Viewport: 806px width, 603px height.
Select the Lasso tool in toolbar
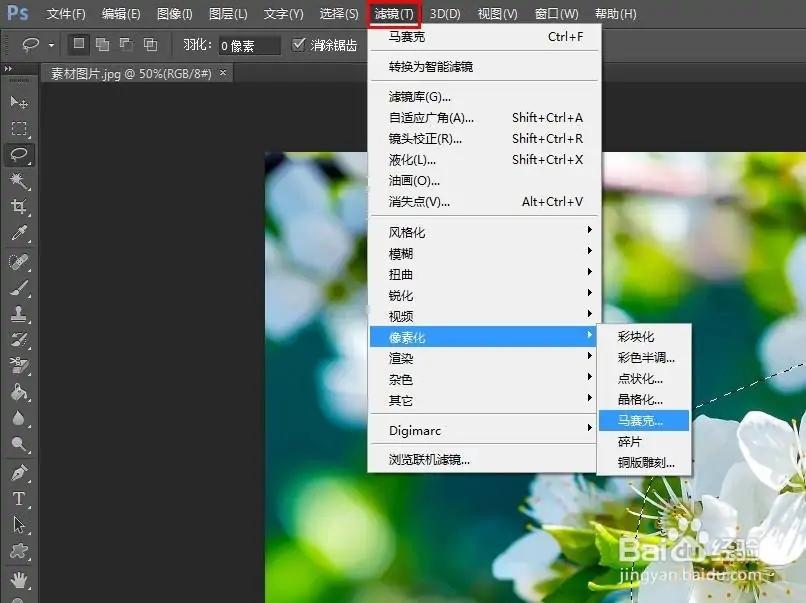coord(19,154)
